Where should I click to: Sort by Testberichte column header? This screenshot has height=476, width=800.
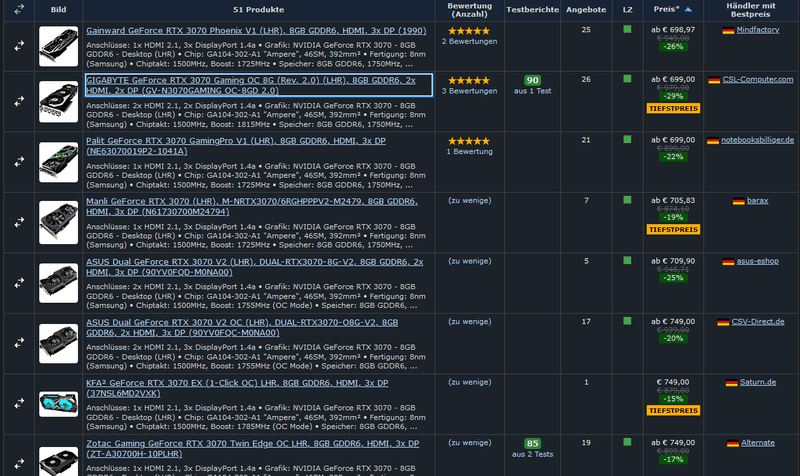[x=533, y=10]
